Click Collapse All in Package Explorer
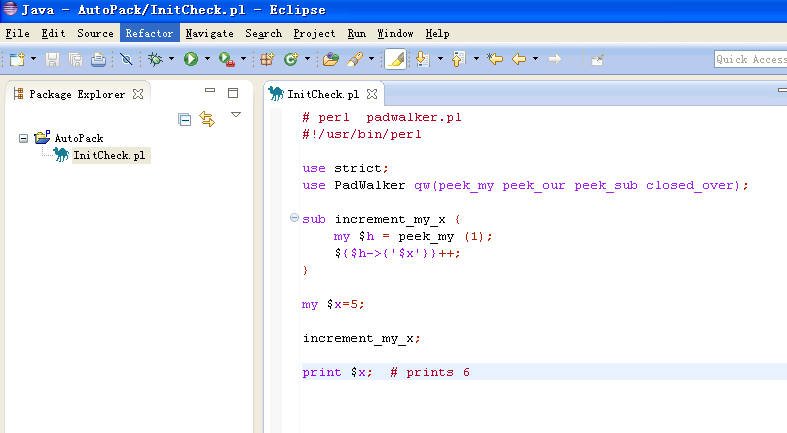The height and width of the screenshot is (433, 787). click(x=185, y=119)
